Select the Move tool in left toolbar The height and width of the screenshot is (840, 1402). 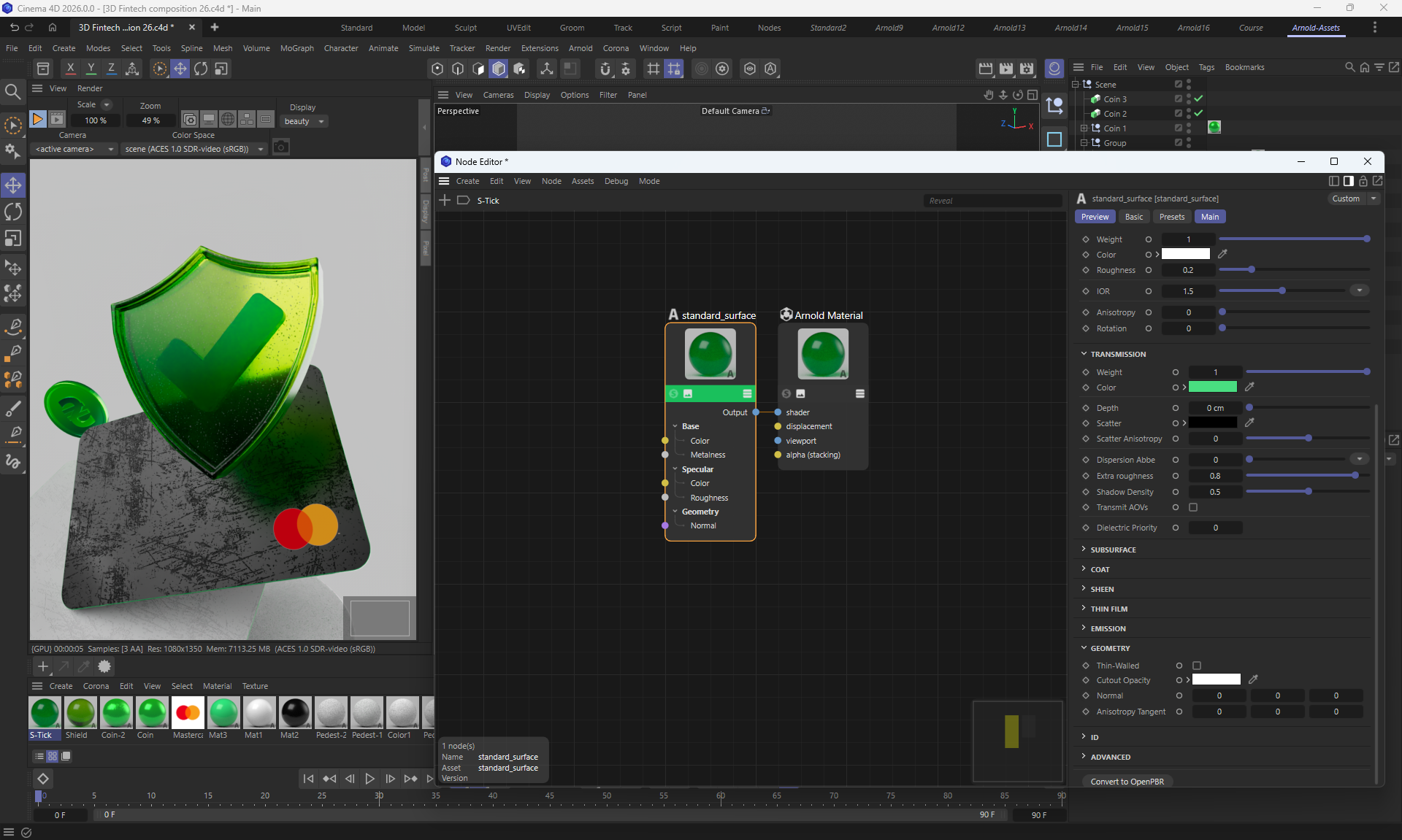tap(13, 185)
